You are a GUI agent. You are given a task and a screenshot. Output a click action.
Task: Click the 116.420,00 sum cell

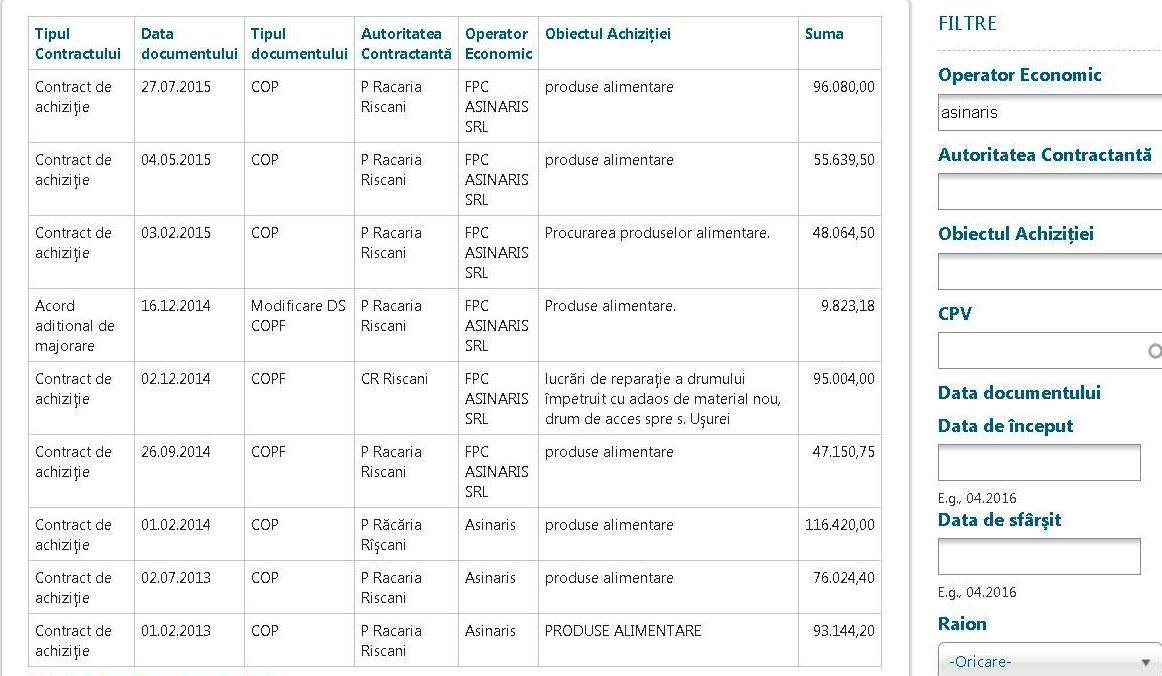click(839, 525)
